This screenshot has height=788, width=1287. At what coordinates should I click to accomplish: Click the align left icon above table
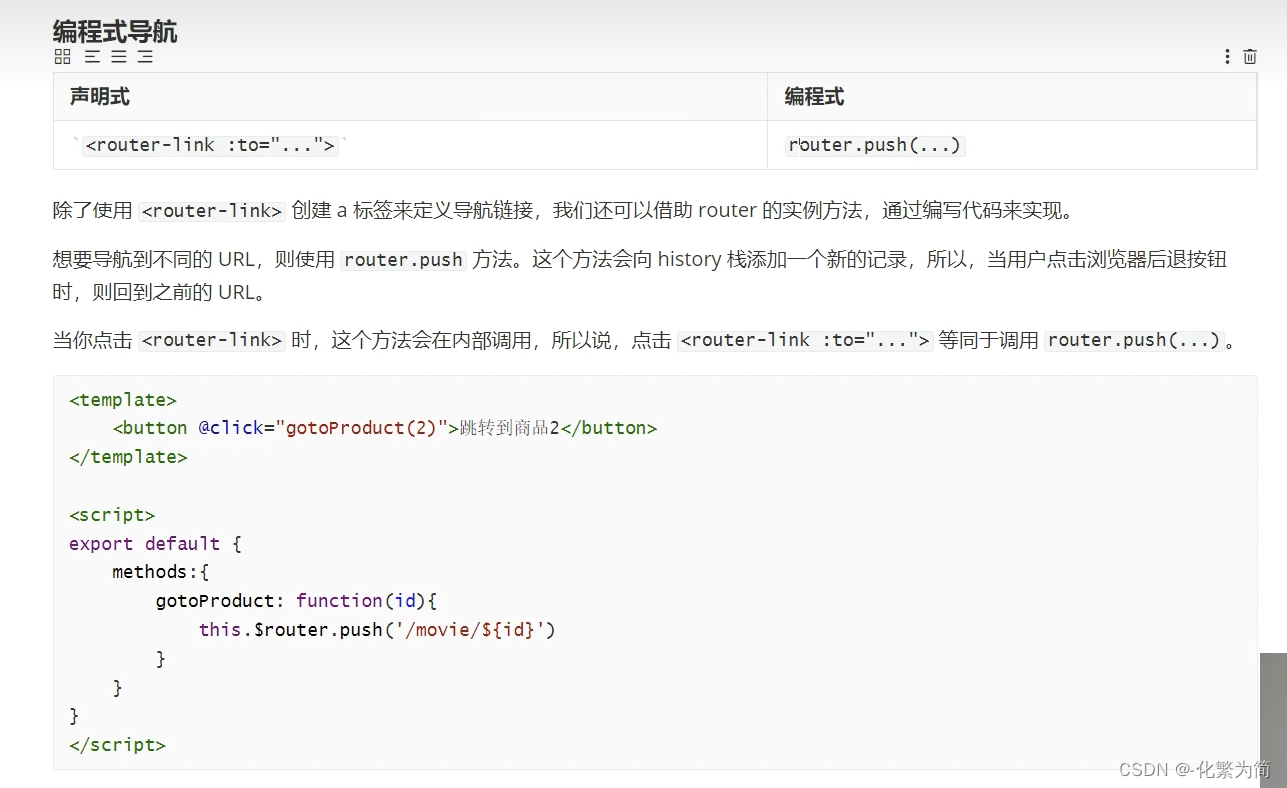(92, 57)
